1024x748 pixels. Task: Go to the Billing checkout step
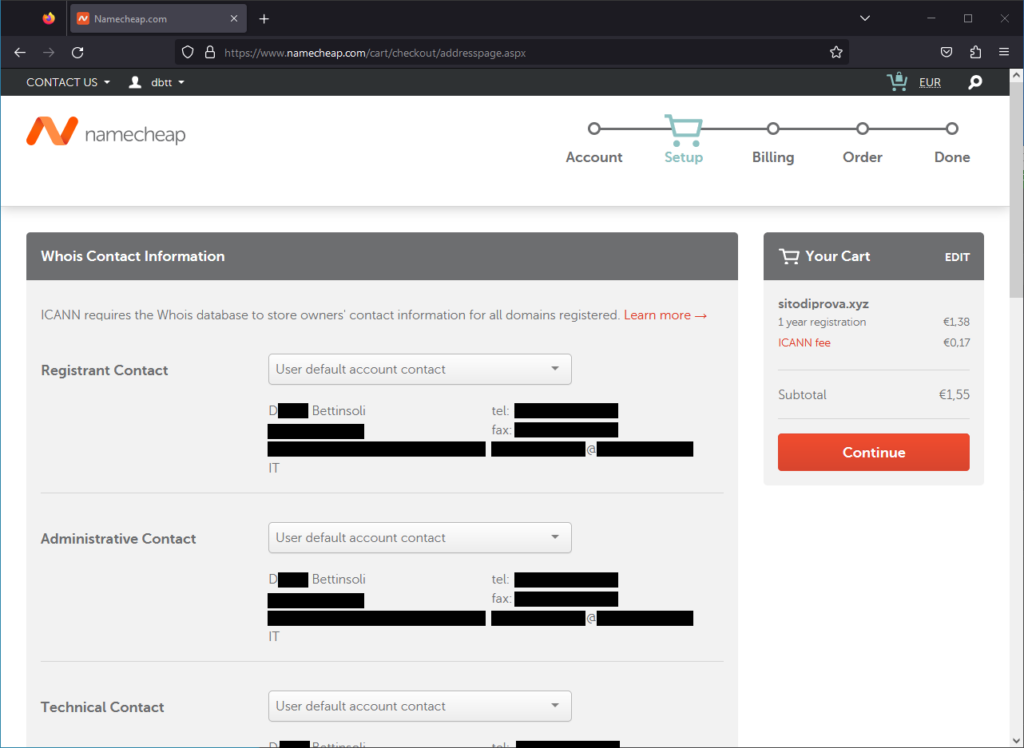point(773,142)
